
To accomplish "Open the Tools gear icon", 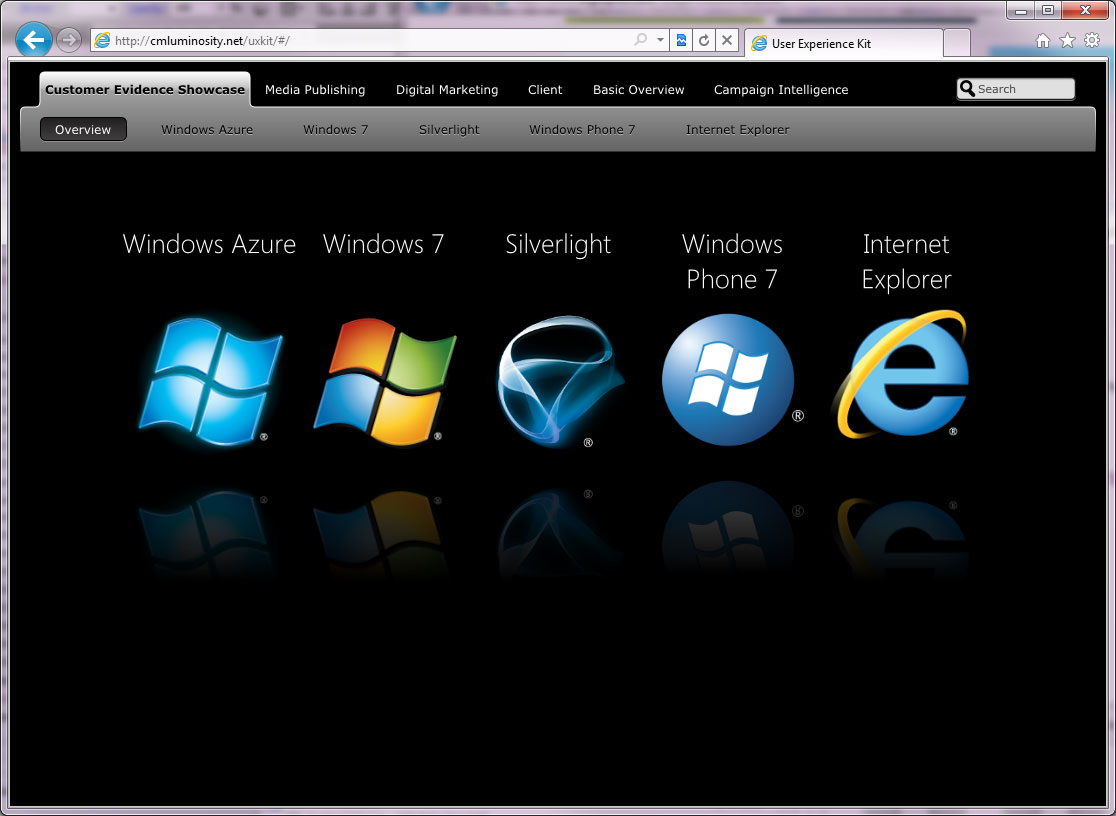I will tap(1092, 41).
